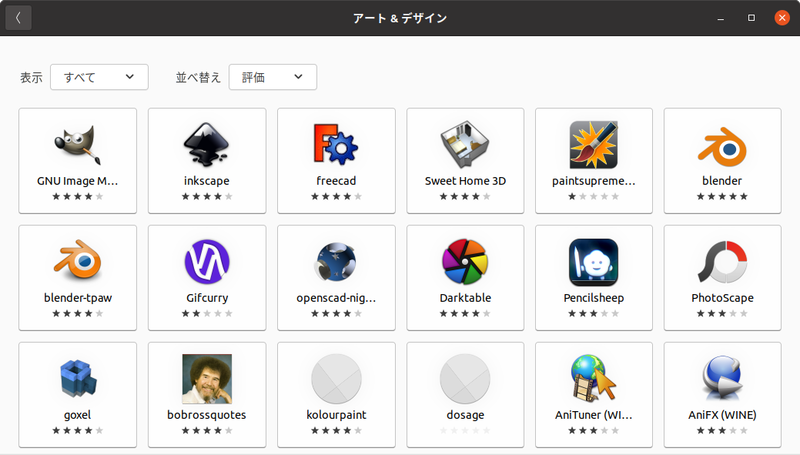The width and height of the screenshot is (800, 455).
Task: Click the star rating under paintsupreme
Action: click(x=593, y=196)
